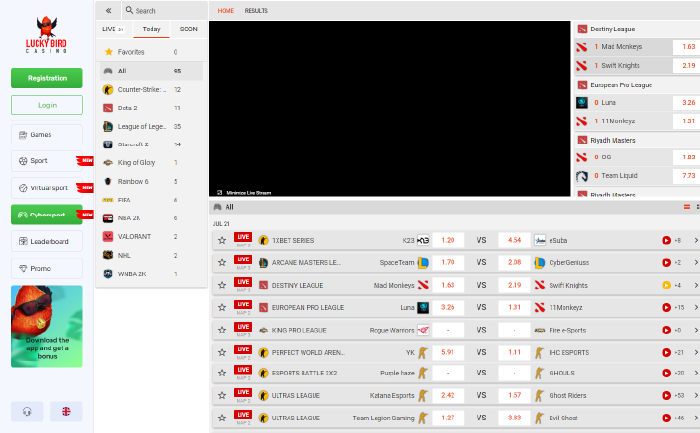The height and width of the screenshot is (433, 700).
Task: Open the Cybersport menu item
Action: 47,215
